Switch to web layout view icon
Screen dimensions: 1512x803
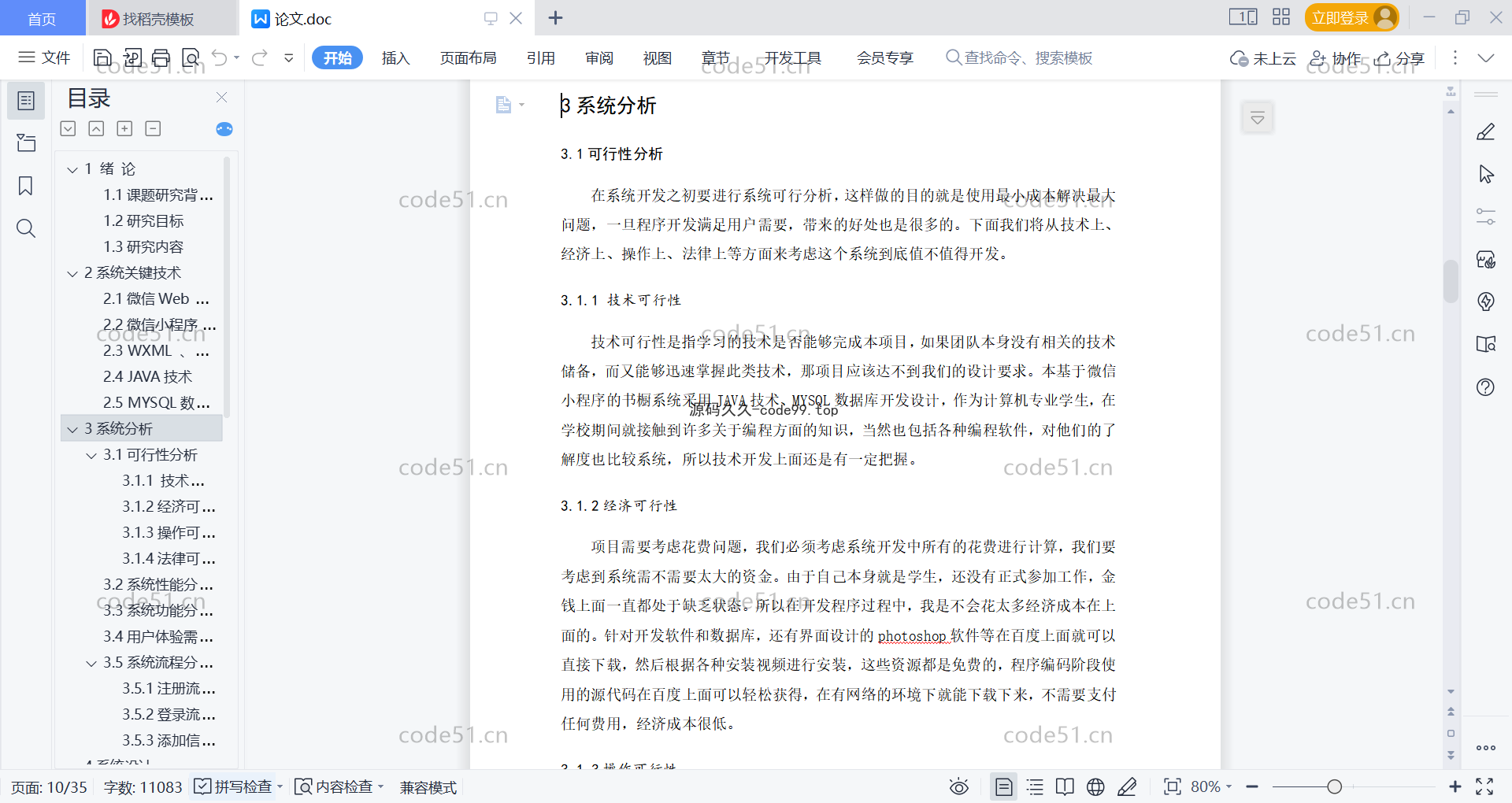[1095, 786]
